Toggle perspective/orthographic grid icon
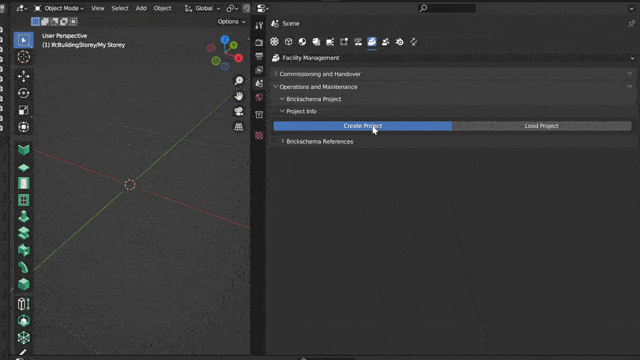The height and width of the screenshot is (360, 640). [x=239, y=127]
